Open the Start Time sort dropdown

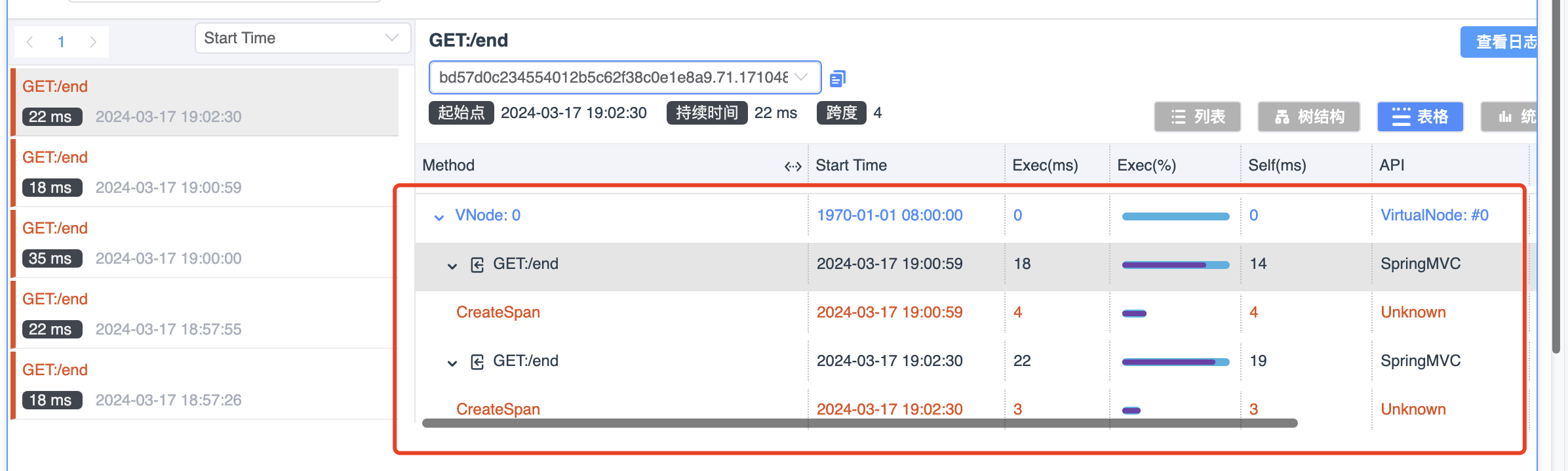coord(302,38)
